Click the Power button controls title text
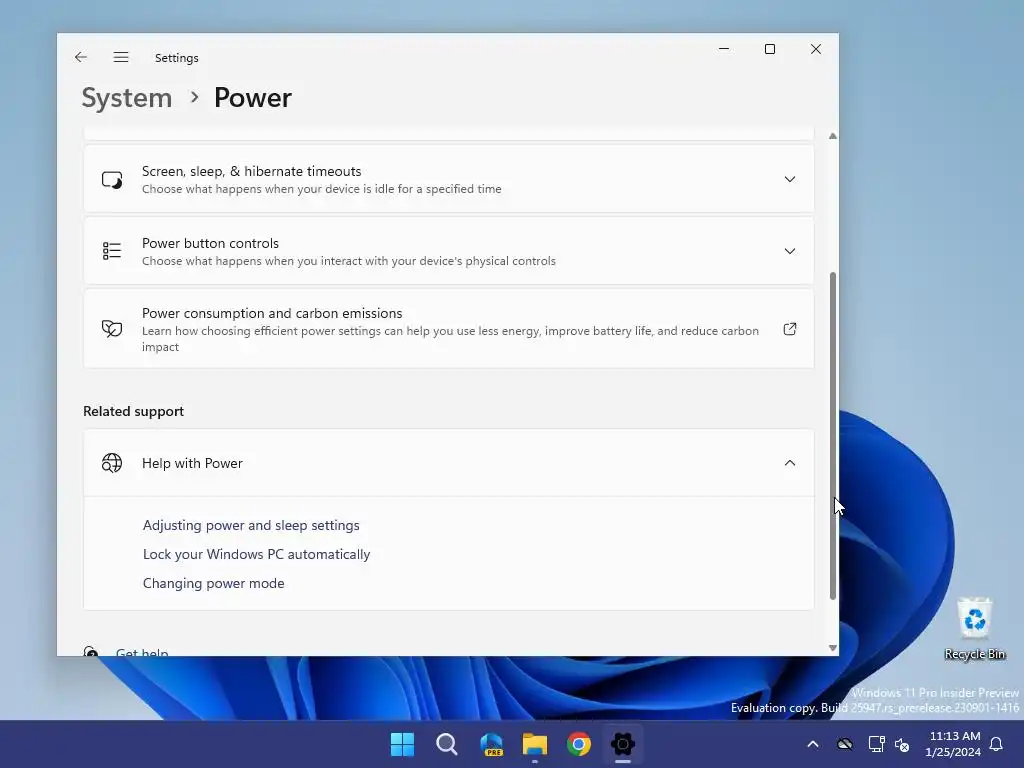Image resolution: width=1024 pixels, height=768 pixels. [210, 243]
